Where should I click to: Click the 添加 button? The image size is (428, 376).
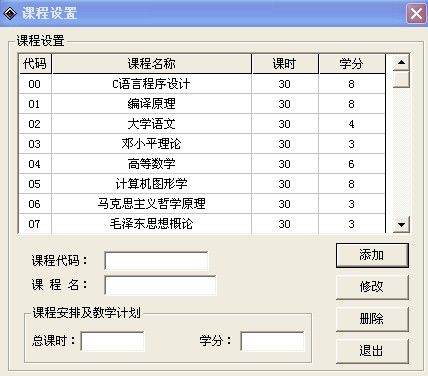coord(372,255)
